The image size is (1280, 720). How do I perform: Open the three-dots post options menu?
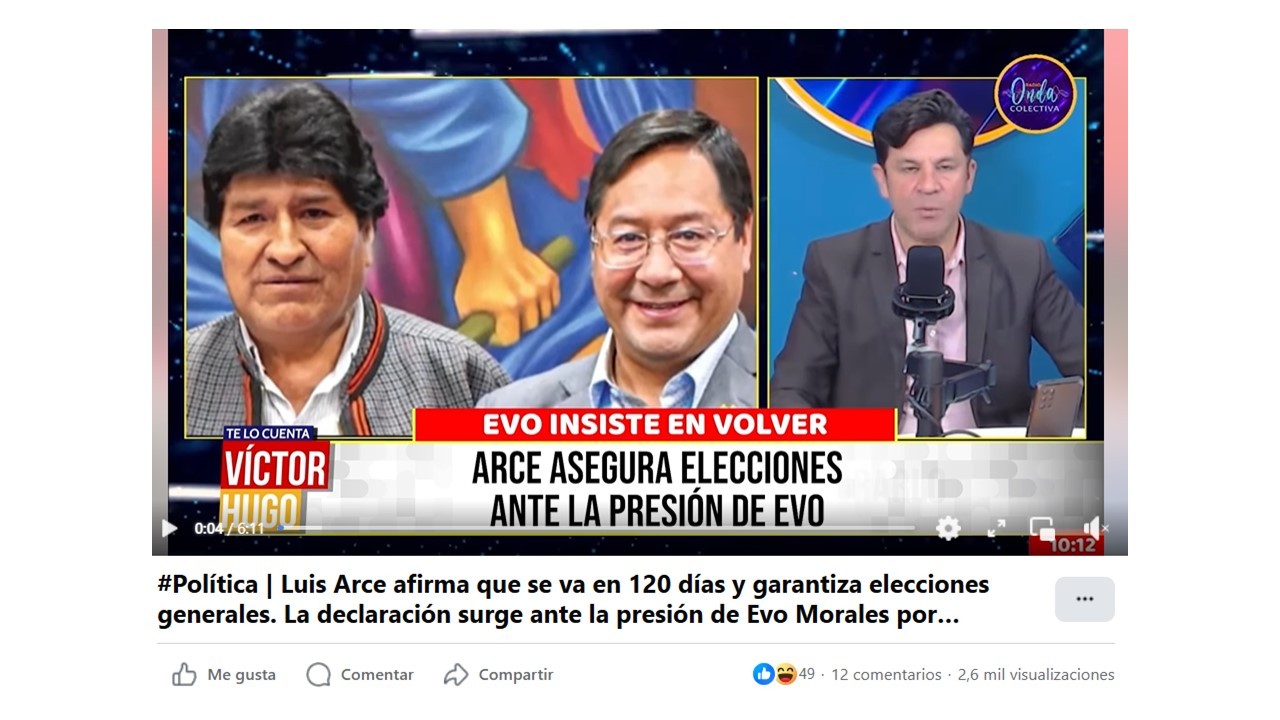click(x=1085, y=599)
